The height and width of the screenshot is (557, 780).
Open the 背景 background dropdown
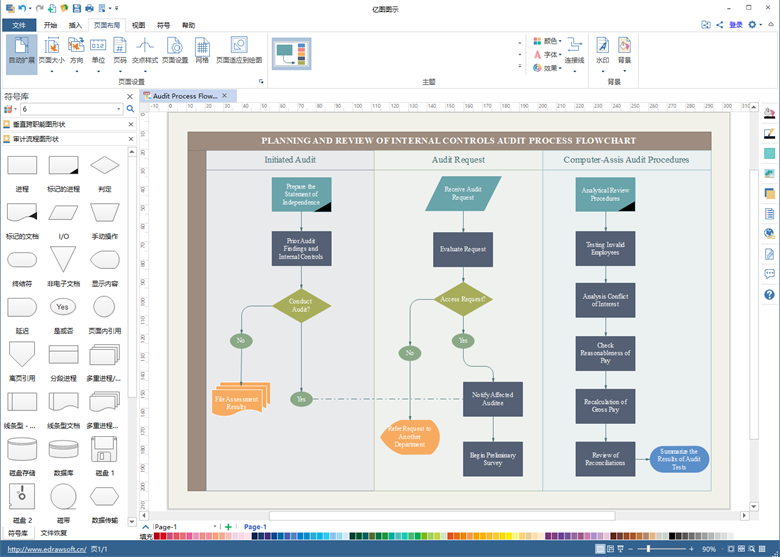[x=624, y=54]
